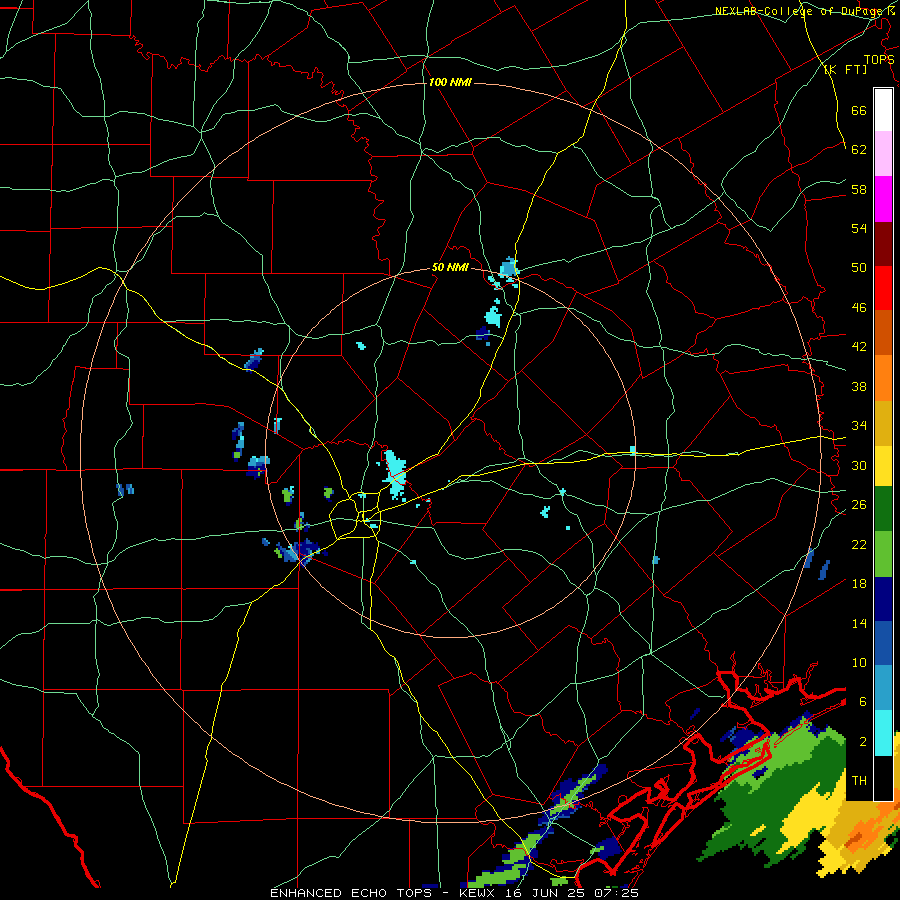
Task: Click the legend value "14"
Action: click(x=859, y=623)
